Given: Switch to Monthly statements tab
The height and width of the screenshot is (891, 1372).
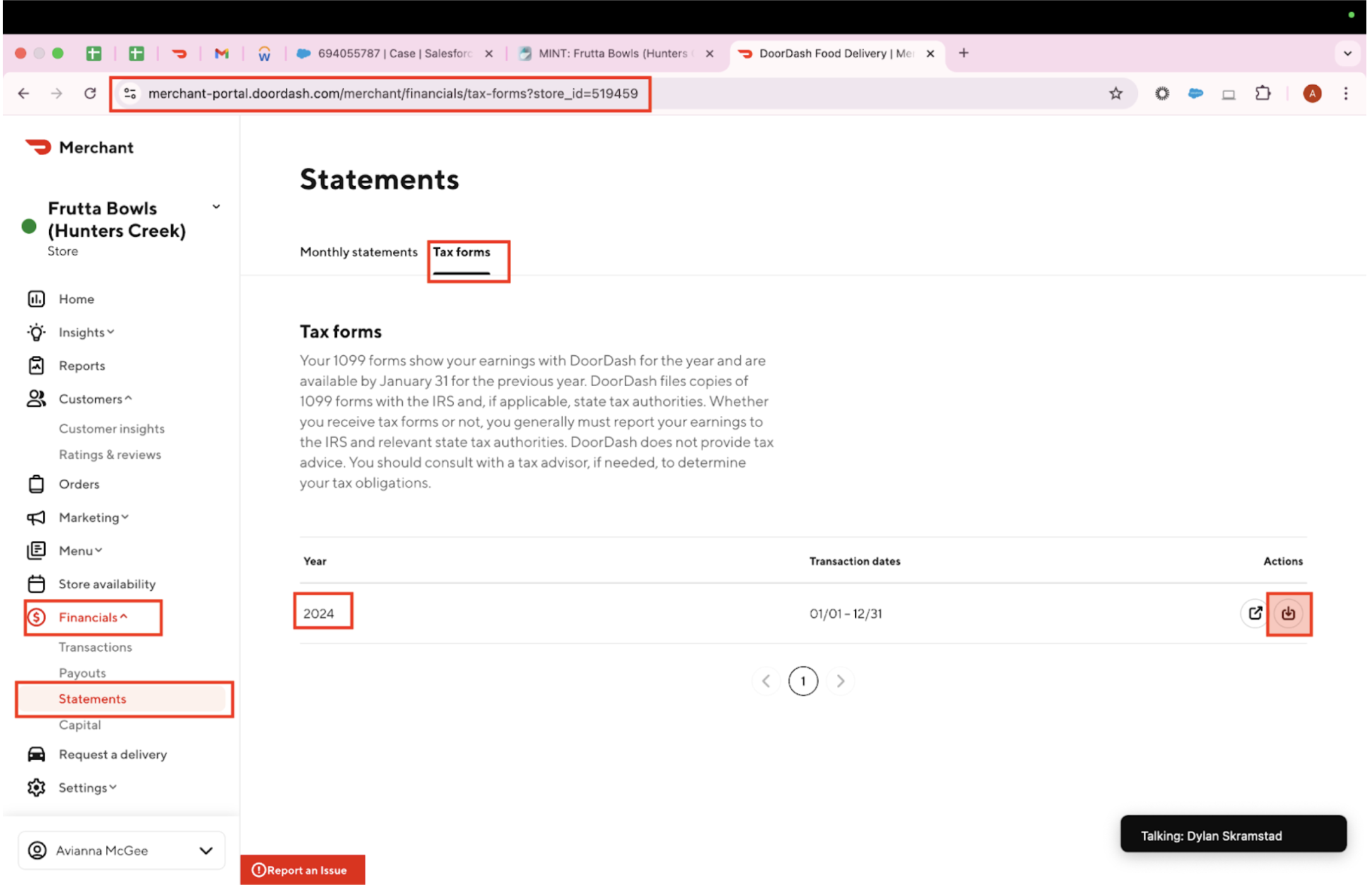Looking at the screenshot, I should 358,252.
